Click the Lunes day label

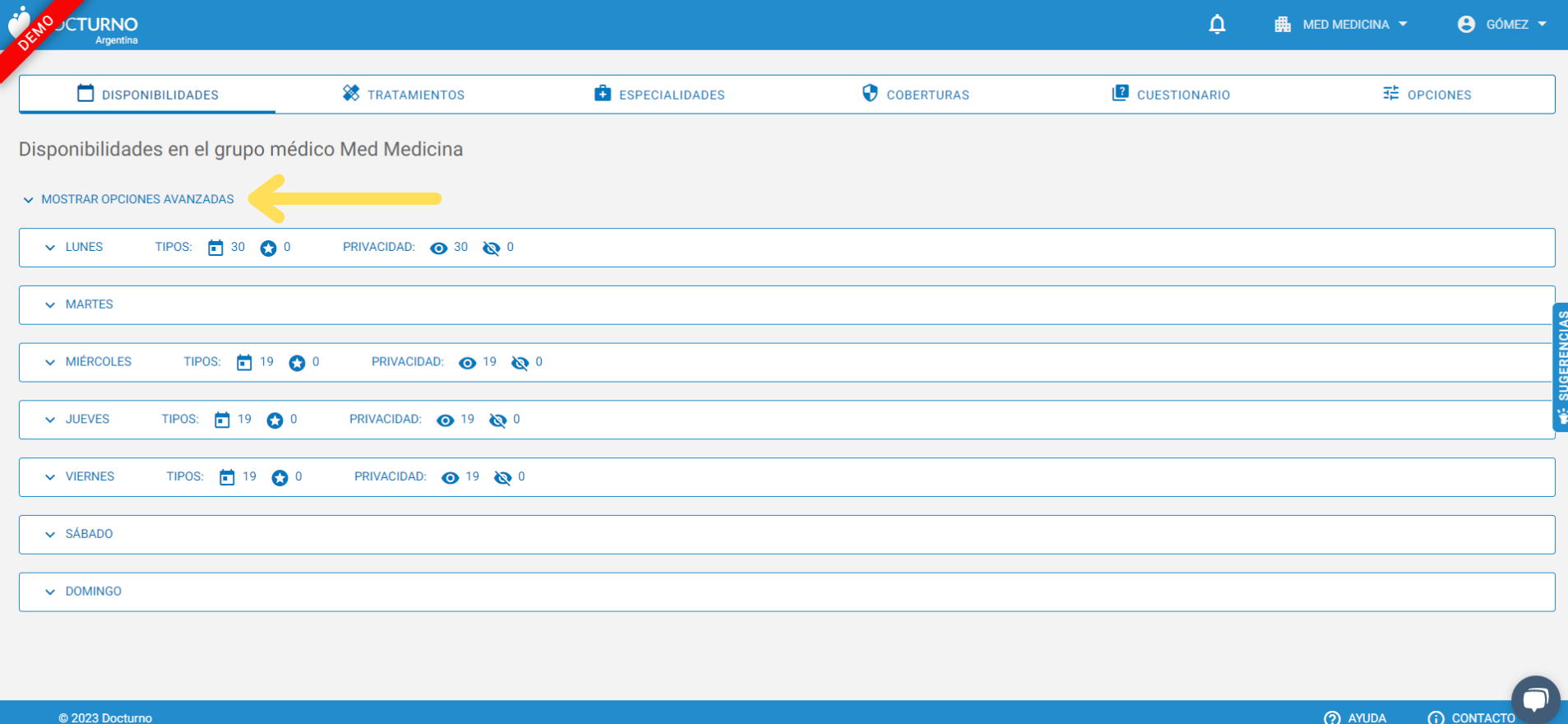(x=84, y=247)
